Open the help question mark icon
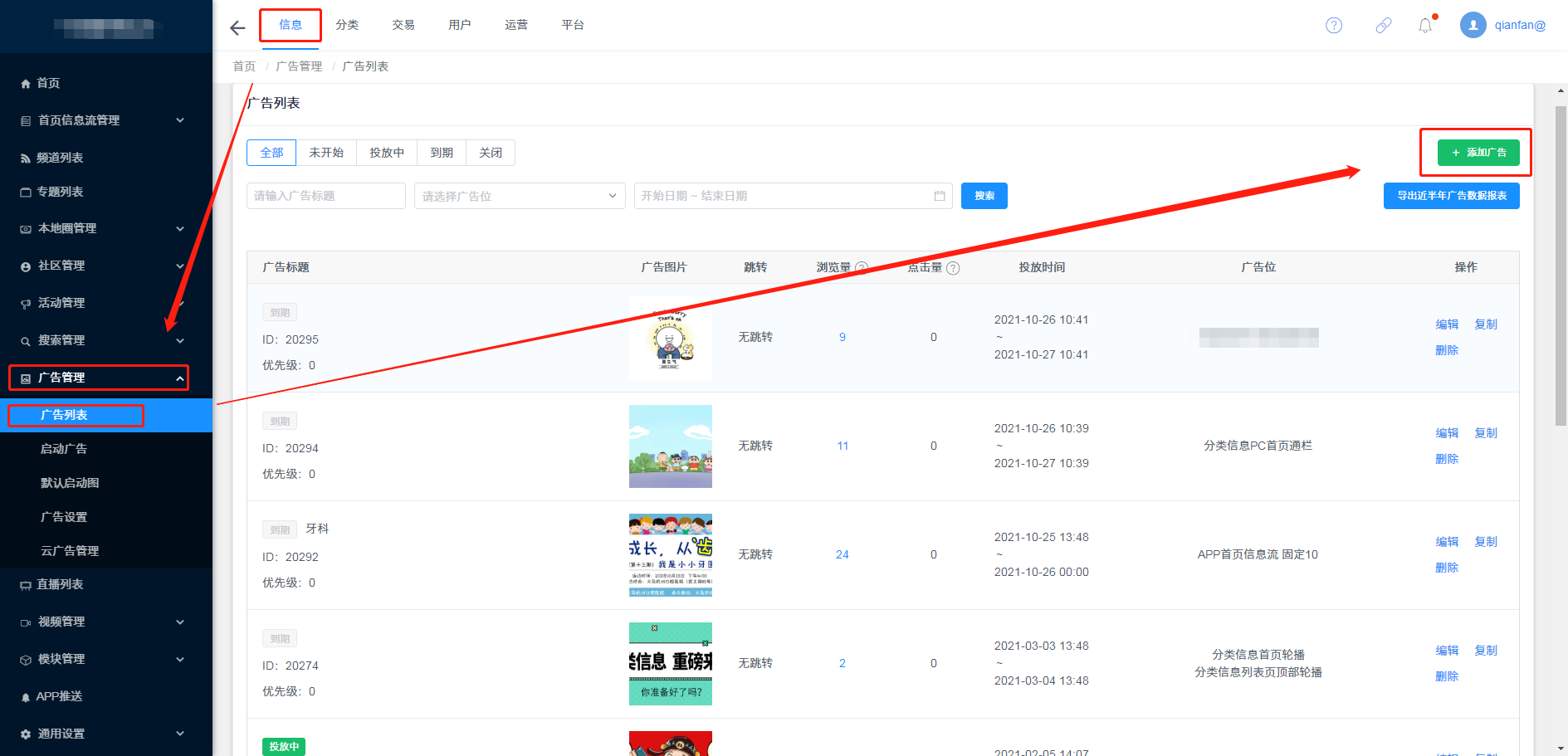Screen dimensions: 1568x756 pyautogui.click(x=1334, y=25)
